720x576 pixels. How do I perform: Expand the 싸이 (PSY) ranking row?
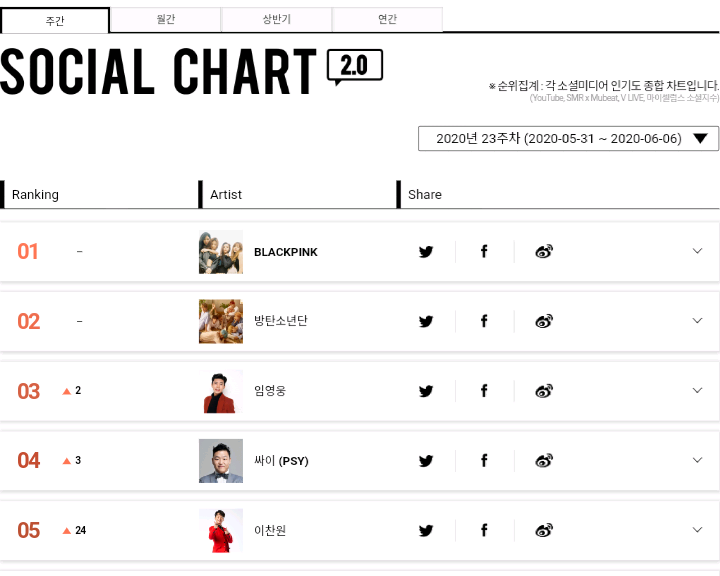pos(698,460)
